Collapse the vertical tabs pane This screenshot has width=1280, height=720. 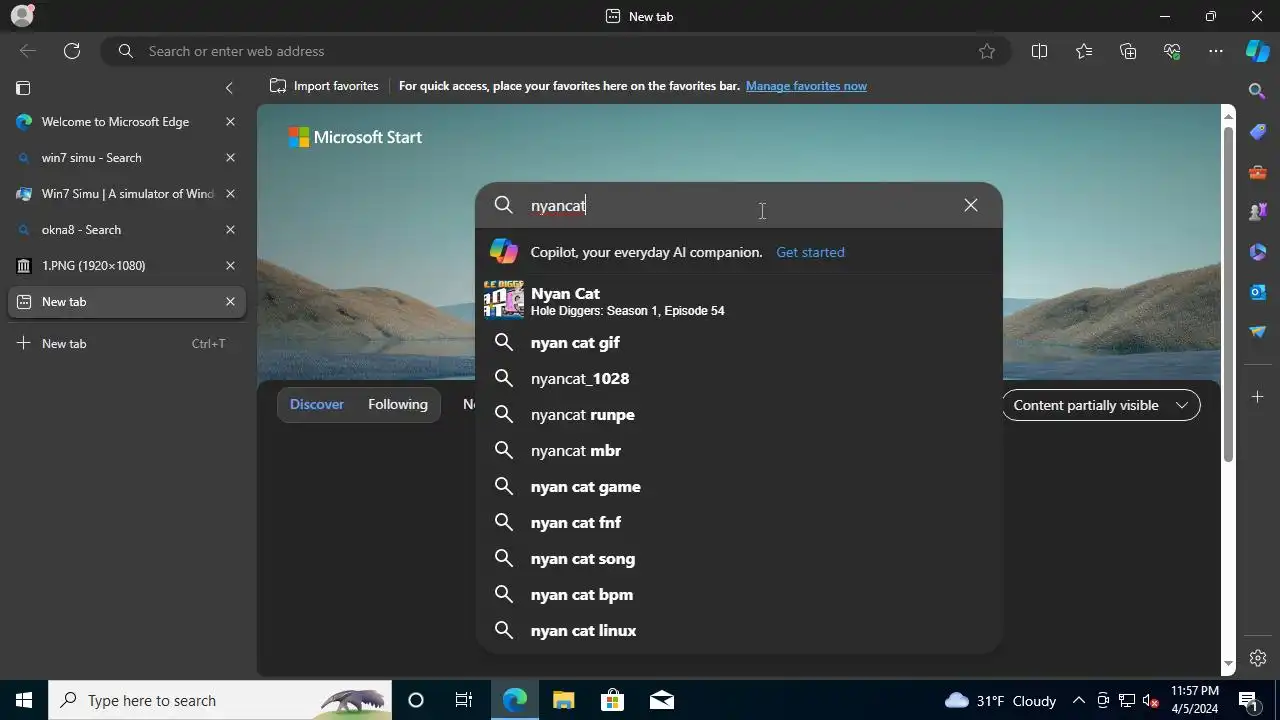[x=229, y=88]
